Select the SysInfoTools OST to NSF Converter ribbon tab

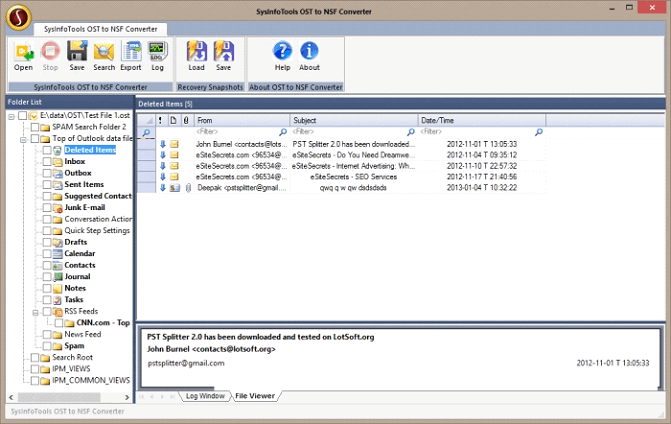[x=101, y=29]
